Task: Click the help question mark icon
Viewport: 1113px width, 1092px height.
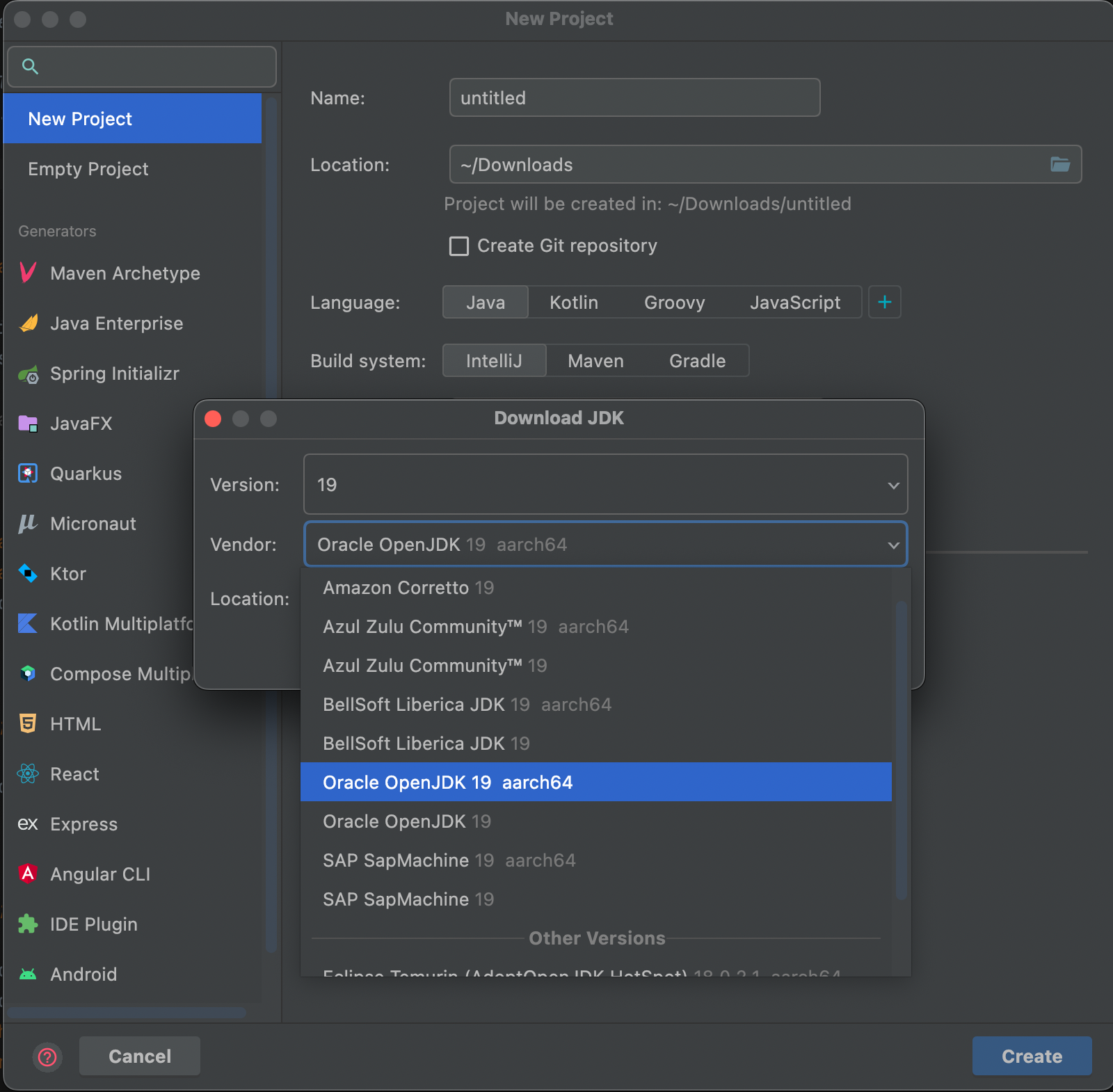Action: click(47, 1057)
